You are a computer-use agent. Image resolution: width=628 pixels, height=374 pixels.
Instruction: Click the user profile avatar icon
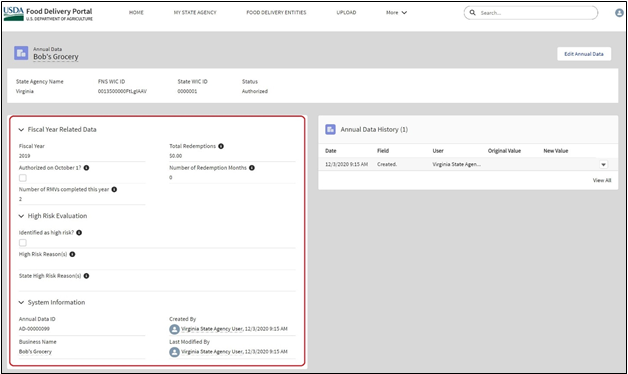(619, 13)
